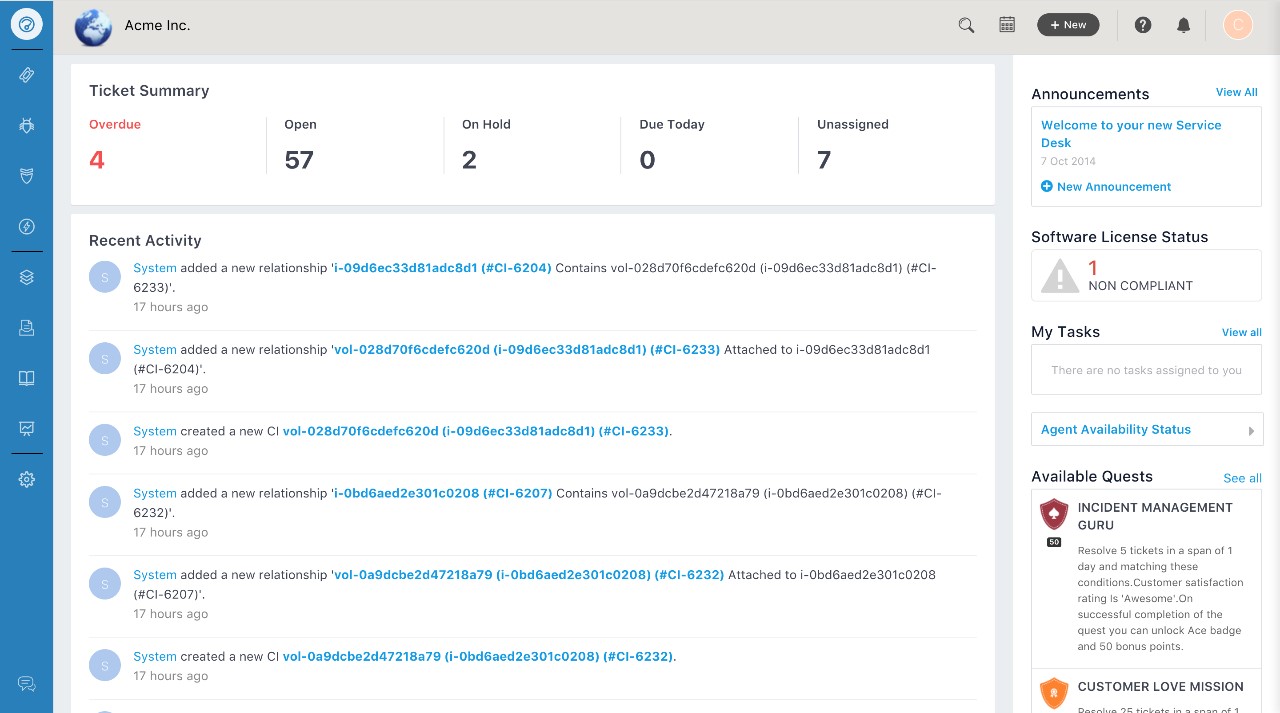Open the user profile avatar menu
The width and height of the screenshot is (1280, 713).
(x=1237, y=25)
